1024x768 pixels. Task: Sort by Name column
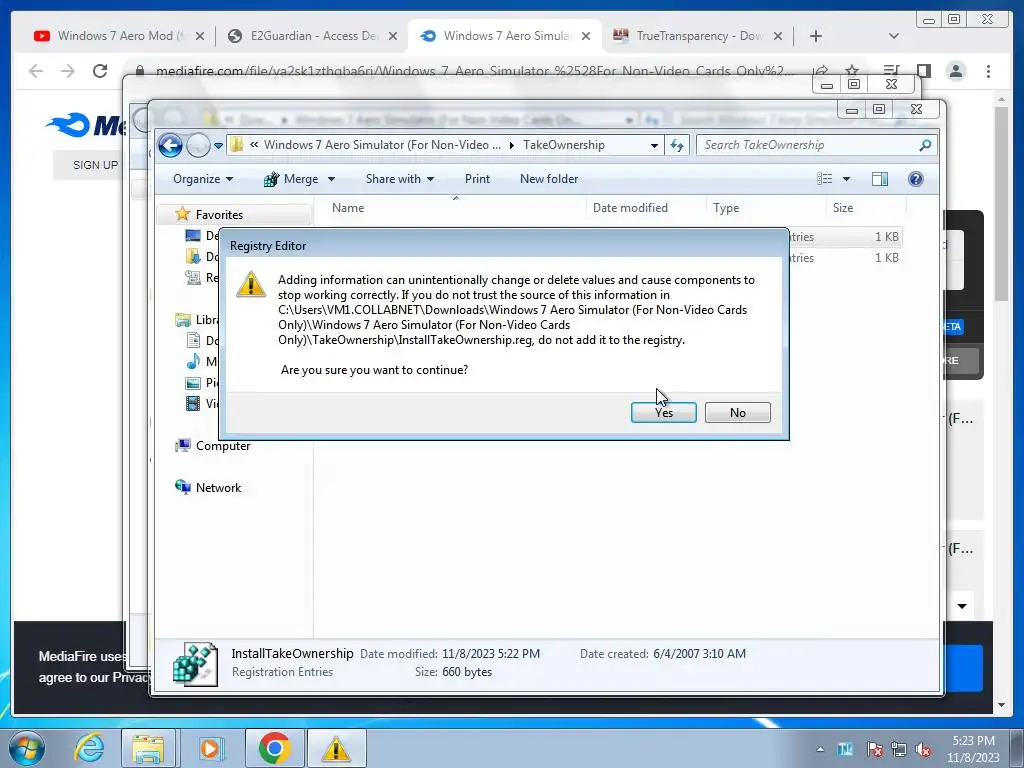(x=348, y=208)
